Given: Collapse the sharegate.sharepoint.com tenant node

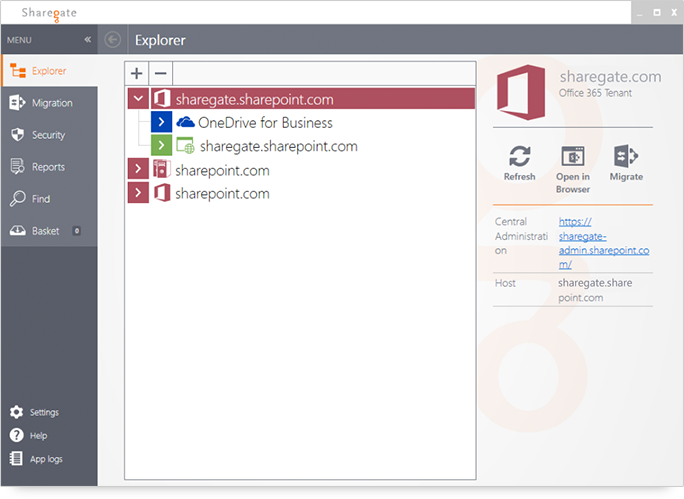Looking at the screenshot, I should tap(138, 99).
